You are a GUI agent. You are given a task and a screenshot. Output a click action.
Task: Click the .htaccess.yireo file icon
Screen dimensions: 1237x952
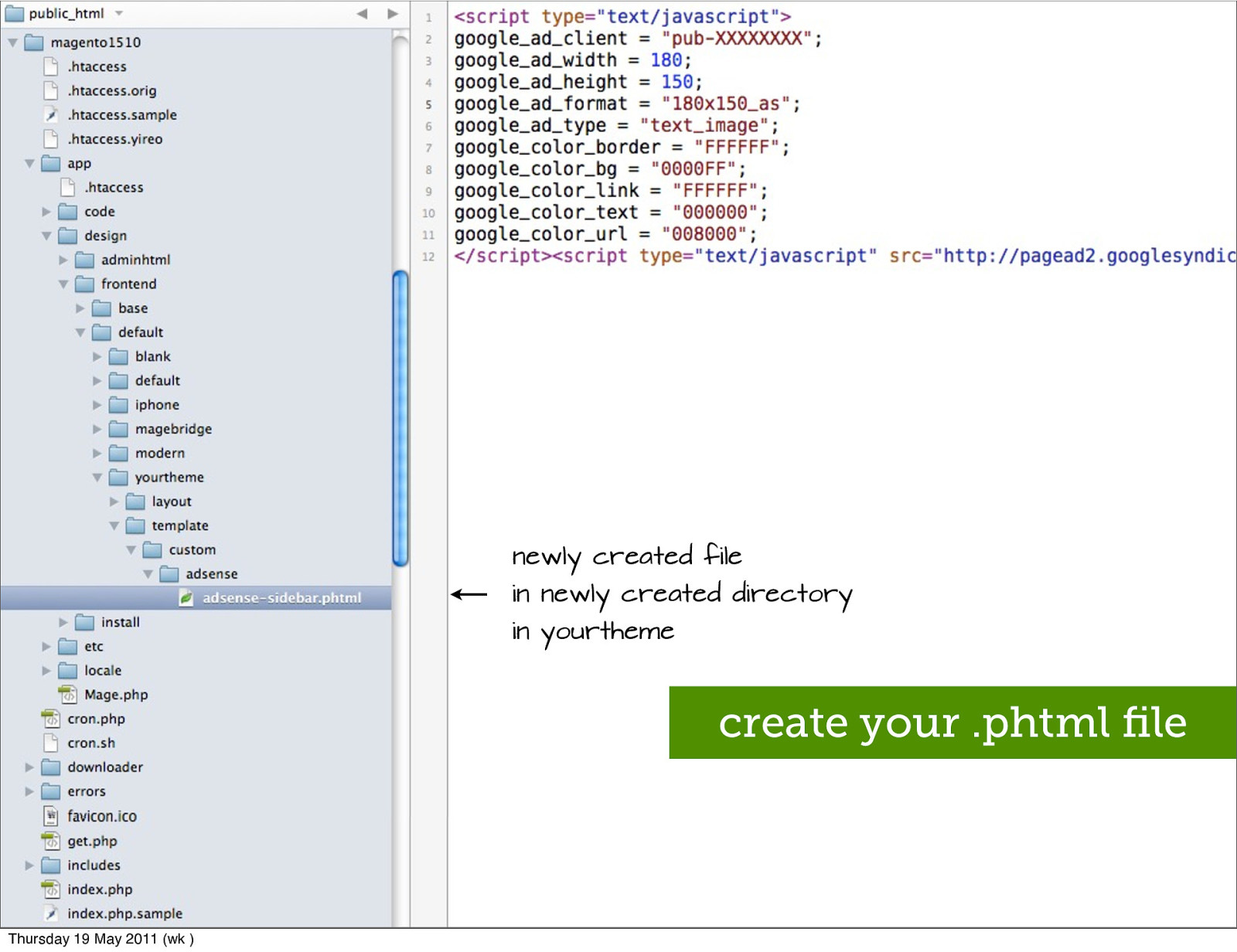click(x=51, y=139)
